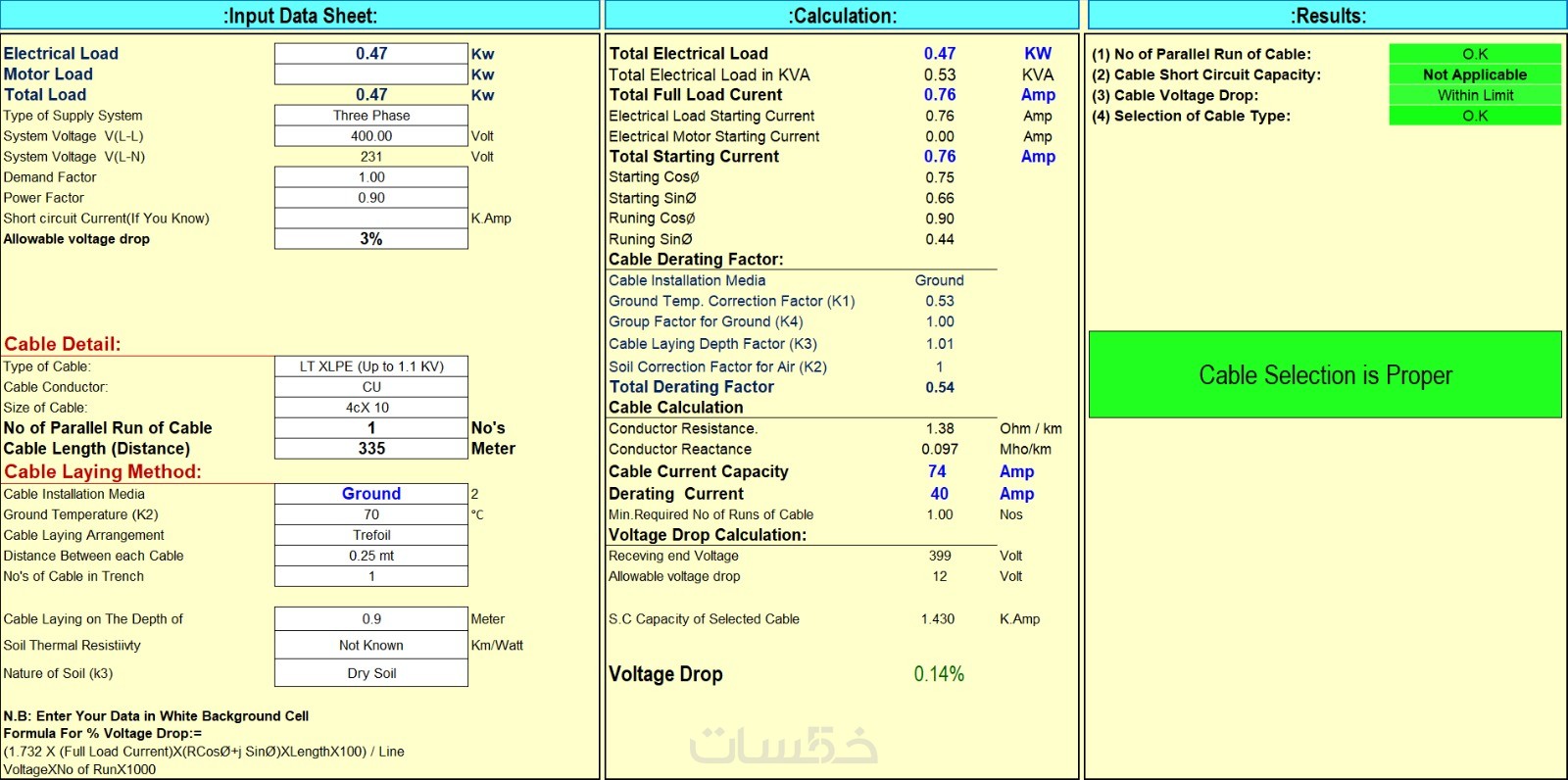The height and width of the screenshot is (780, 1568).
Task: Open the Nature of Soil Dry Soil cell
Action: tap(371, 673)
